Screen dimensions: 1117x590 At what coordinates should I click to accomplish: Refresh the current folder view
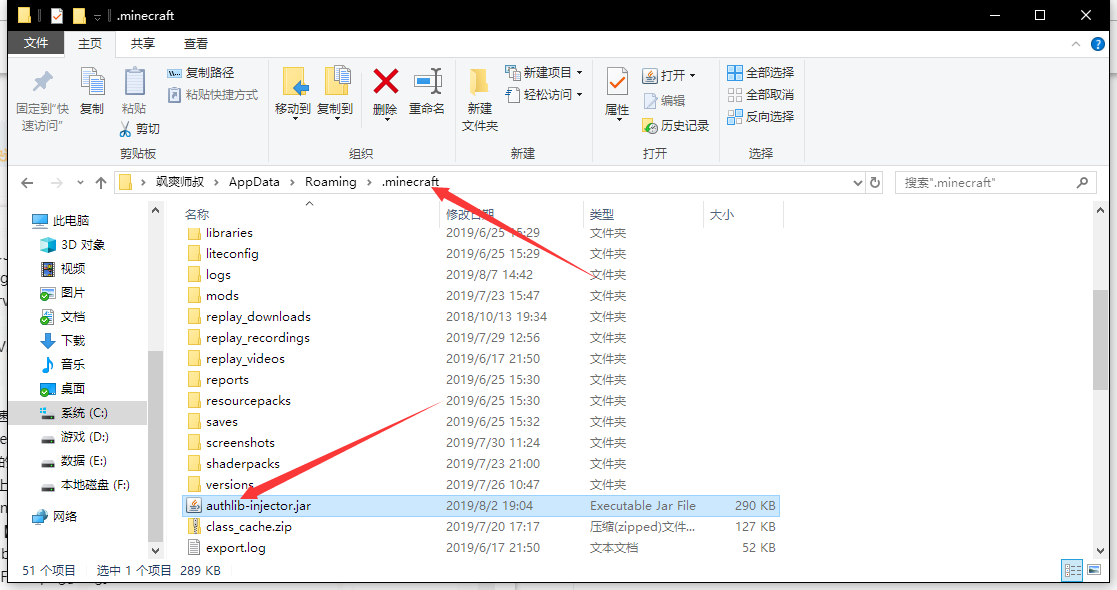(x=875, y=183)
